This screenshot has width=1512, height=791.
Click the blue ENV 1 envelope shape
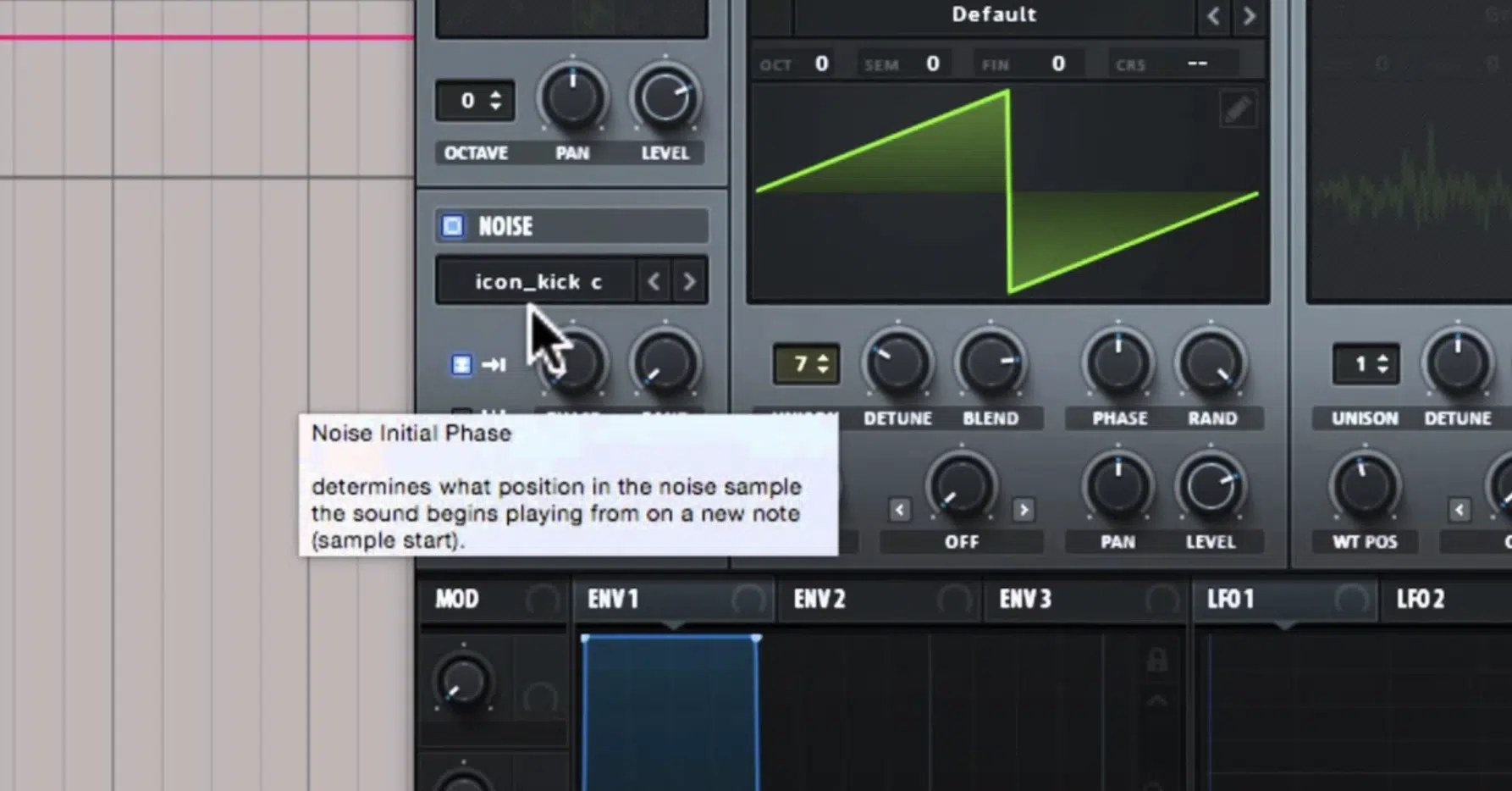(x=670, y=712)
